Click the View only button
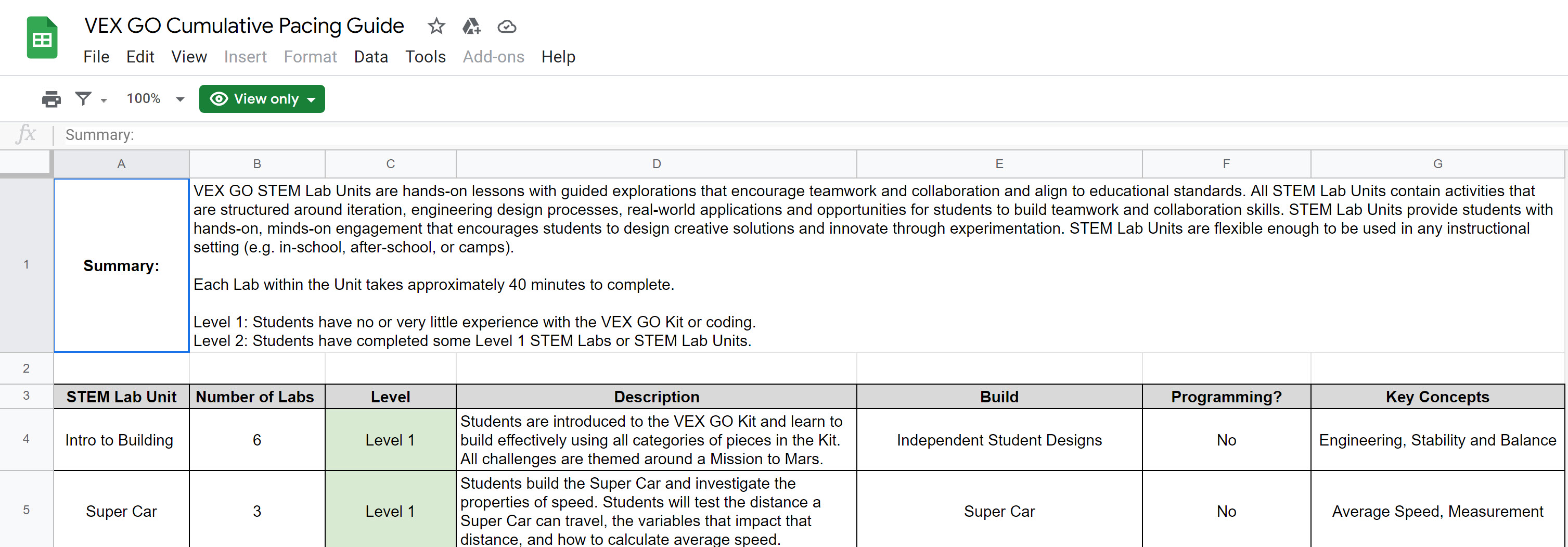The image size is (1568, 547). [x=262, y=99]
